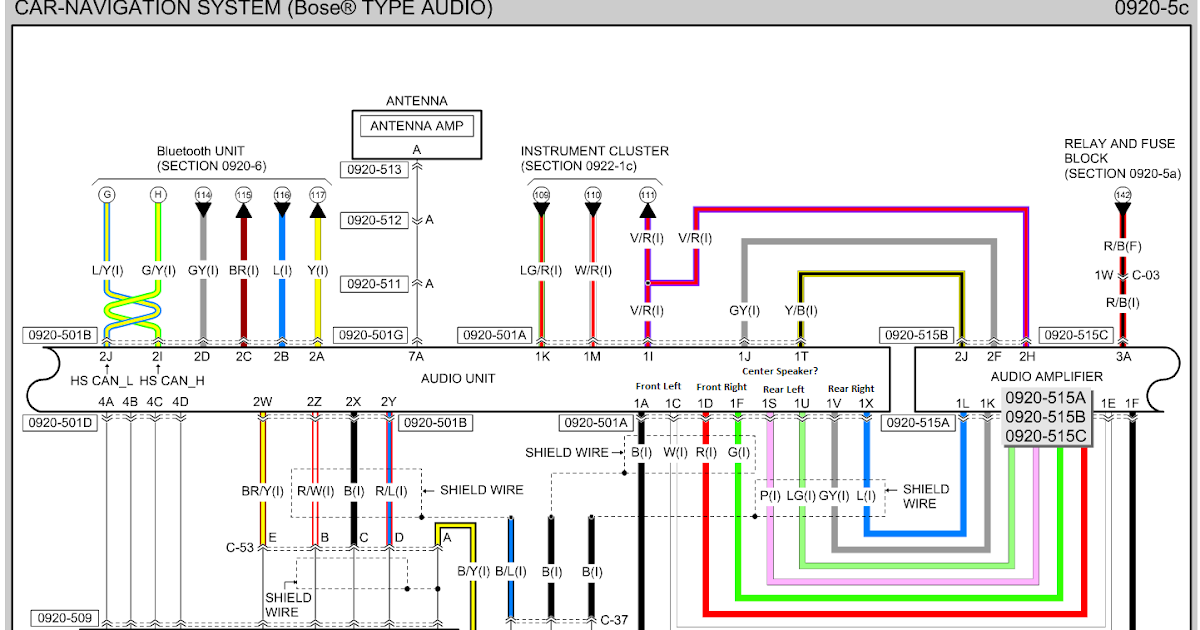Click the AUDIO UNIT label
Image resolution: width=1200 pixels, height=630 pixels.
click(458, 378)
